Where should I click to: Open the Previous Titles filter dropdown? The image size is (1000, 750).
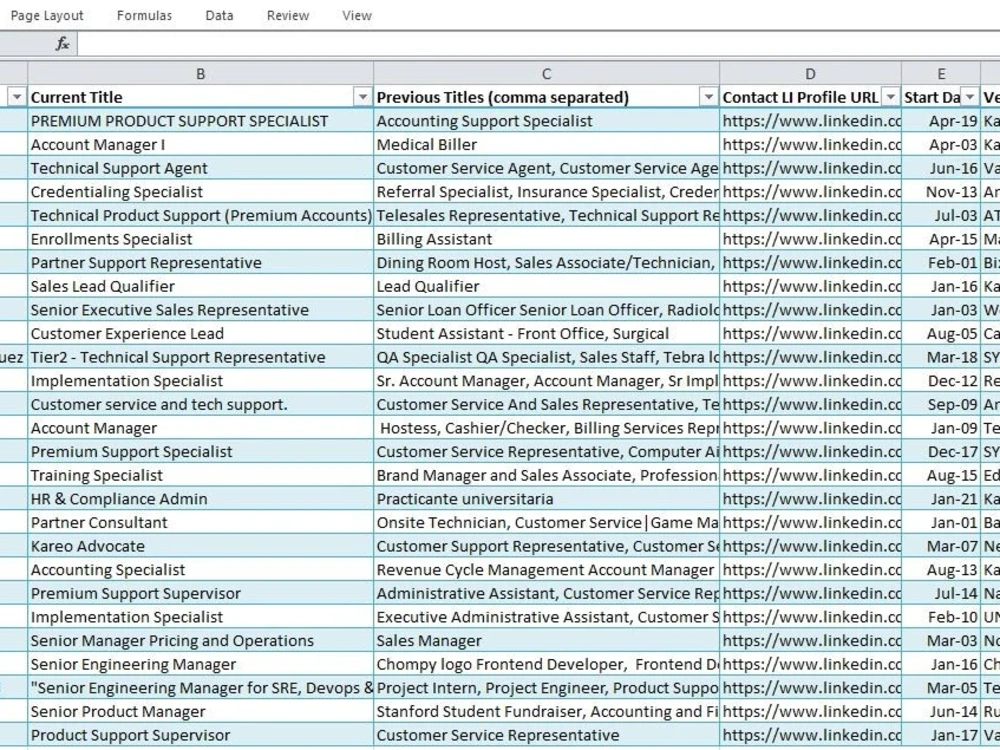pos(709,97)
